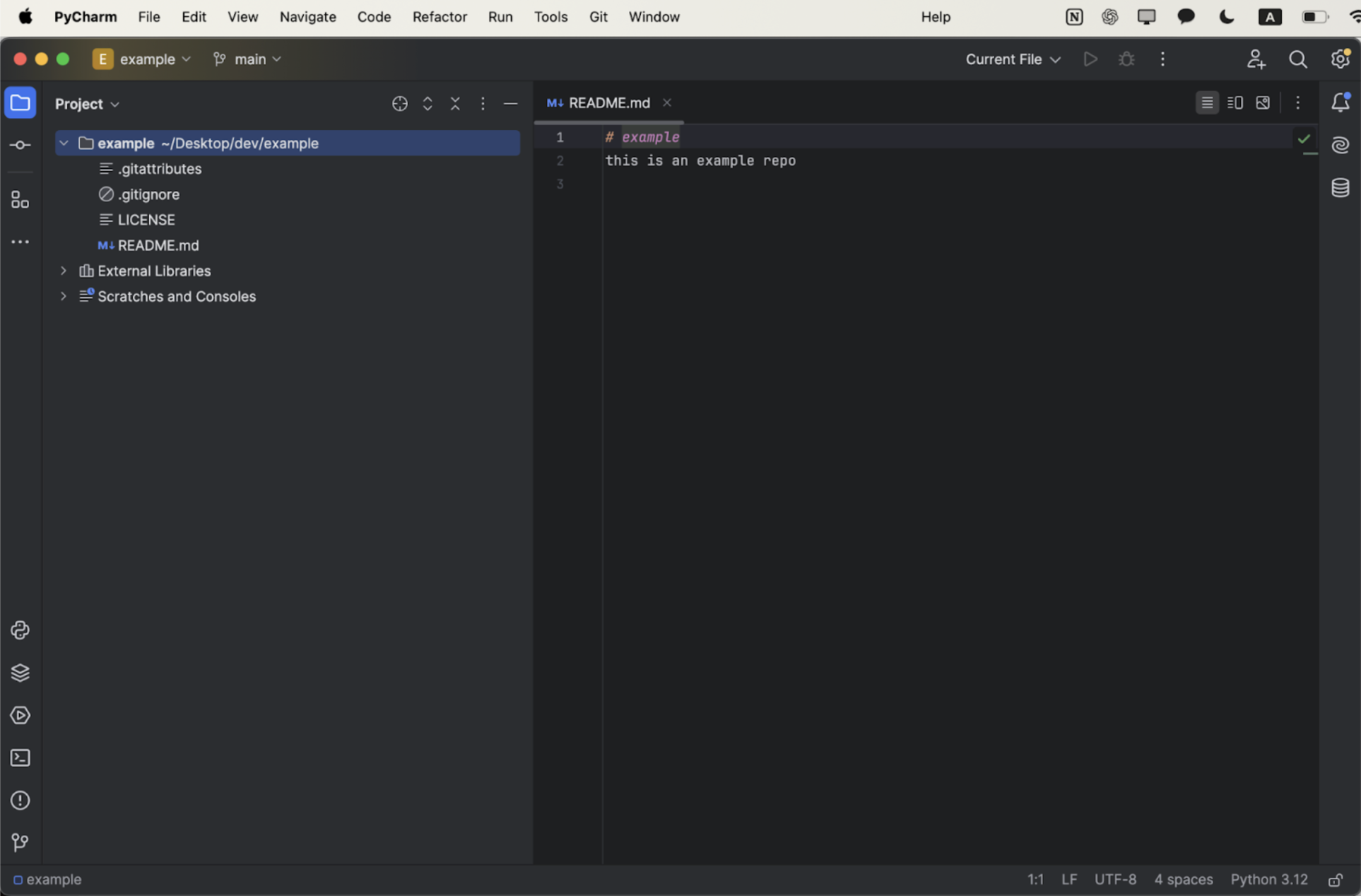Click the UTF-8 encoding status button

pyautogui.click(x=1115, y=880)
